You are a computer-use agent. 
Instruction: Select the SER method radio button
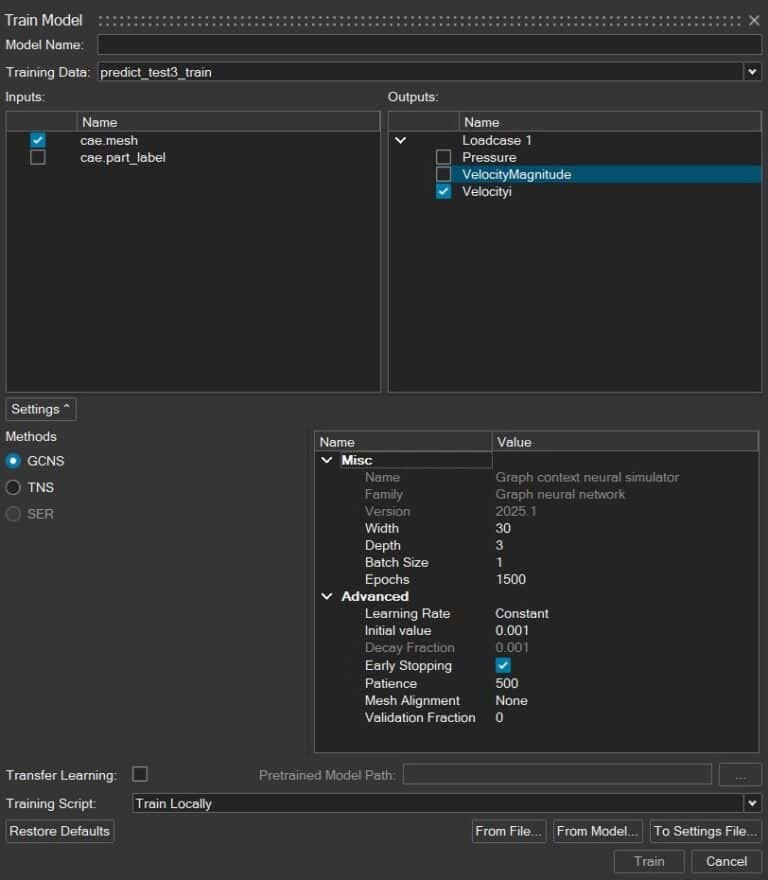click(13, 514)
